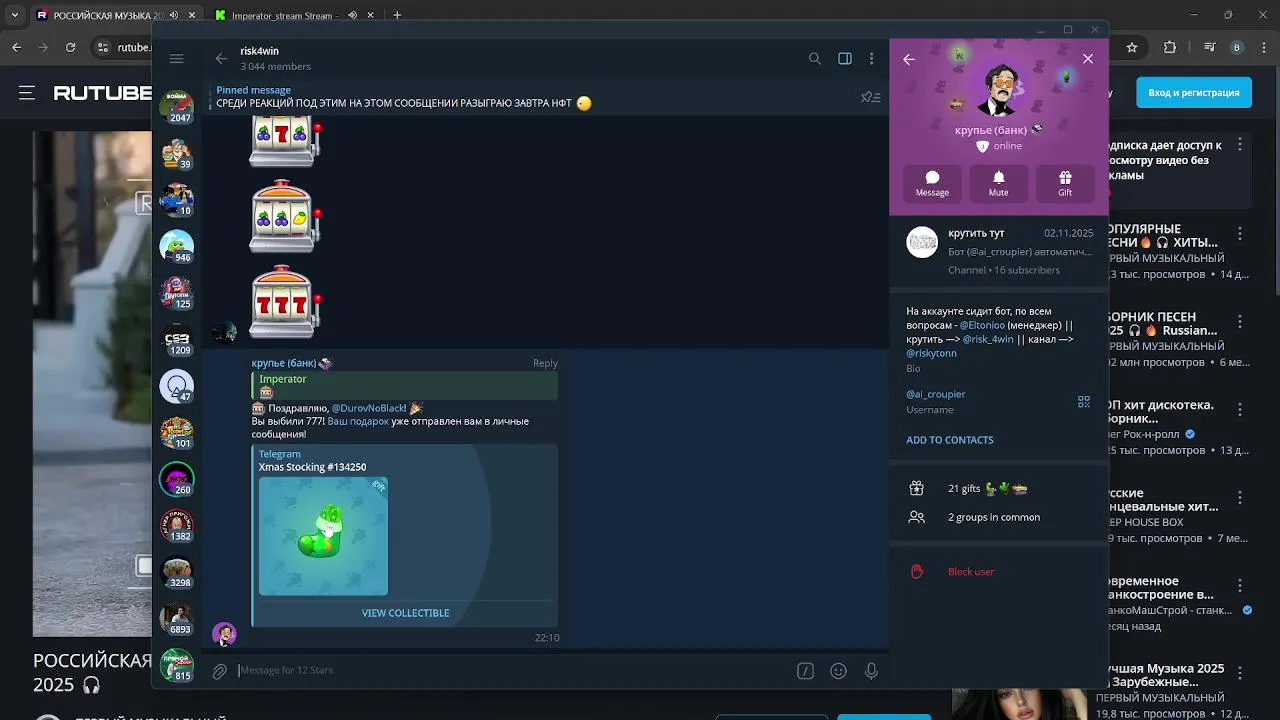The width and height of the screenshot is (1280, 720).
Task: Expand the browser tab search dropdown
Action: coord(14,15)
